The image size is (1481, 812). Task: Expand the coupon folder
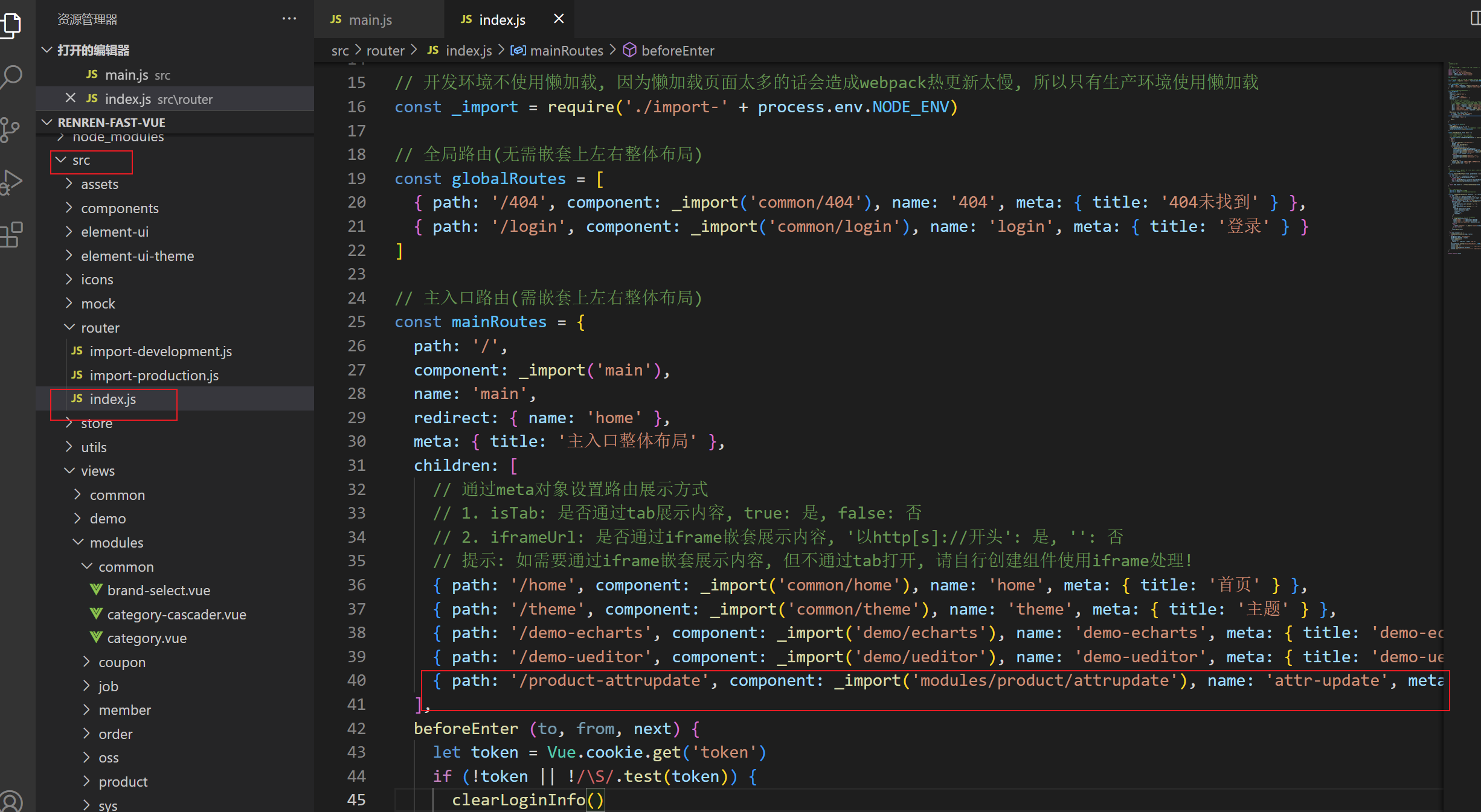click(x=121, y=662)
